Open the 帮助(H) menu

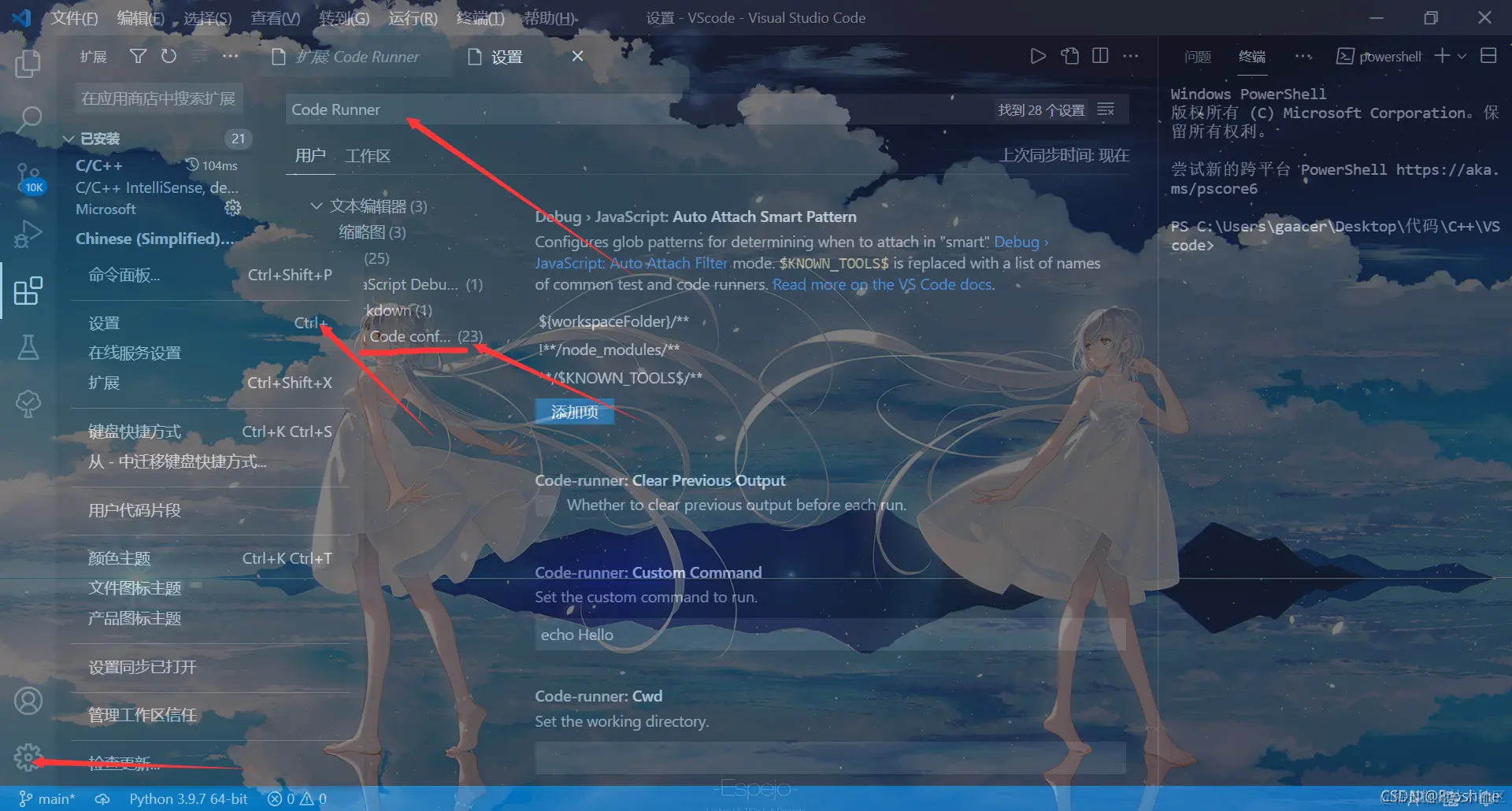click(x=550, y=17)
